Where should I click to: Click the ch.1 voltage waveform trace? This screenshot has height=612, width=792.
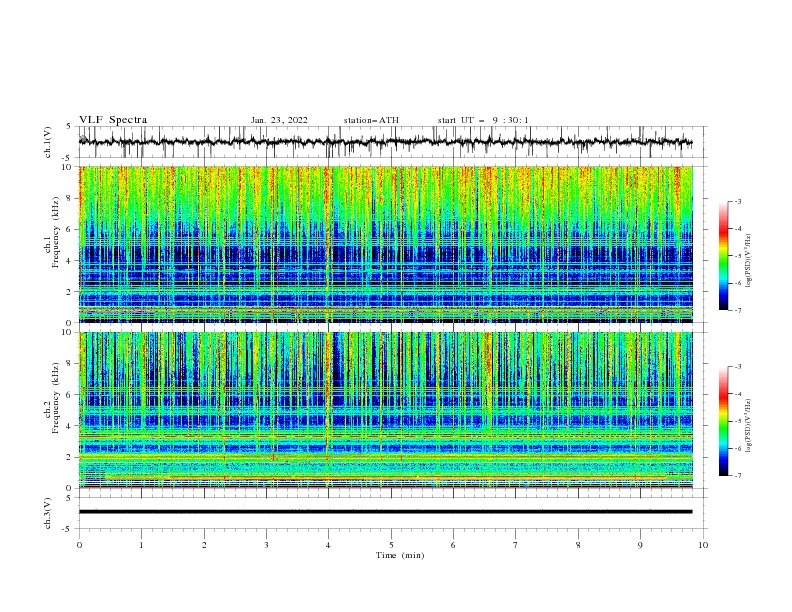click(x=385, y=142)
